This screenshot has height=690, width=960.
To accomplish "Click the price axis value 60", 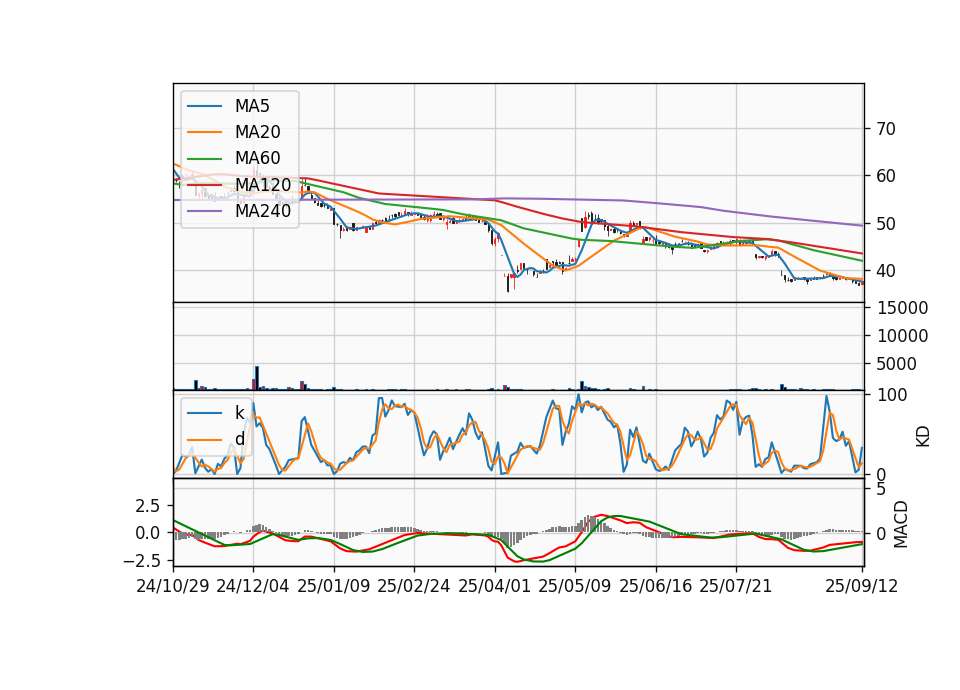I will 887,176.
